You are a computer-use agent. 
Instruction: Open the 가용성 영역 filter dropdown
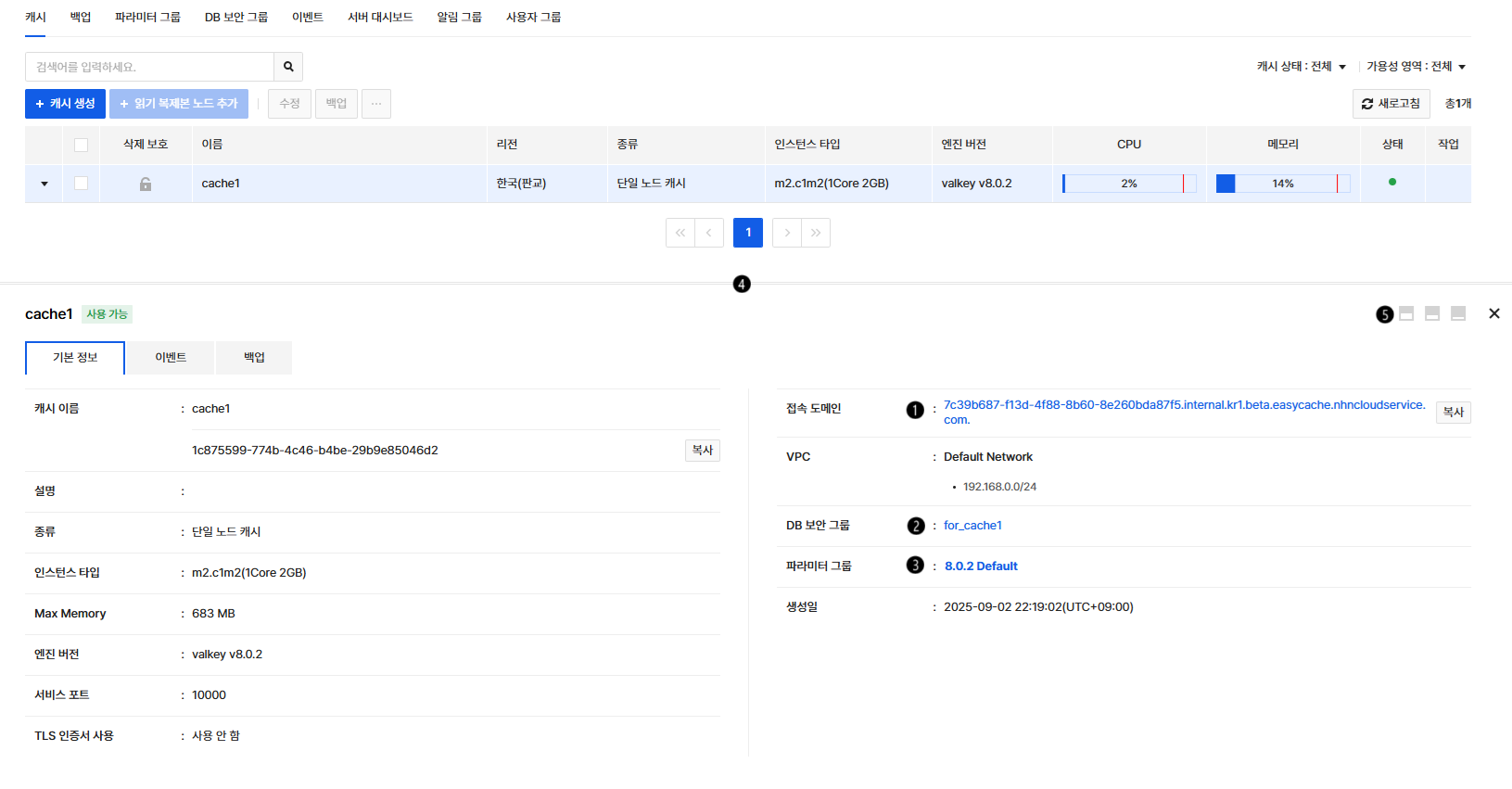pyautogui.click(x=1416, y=67)
